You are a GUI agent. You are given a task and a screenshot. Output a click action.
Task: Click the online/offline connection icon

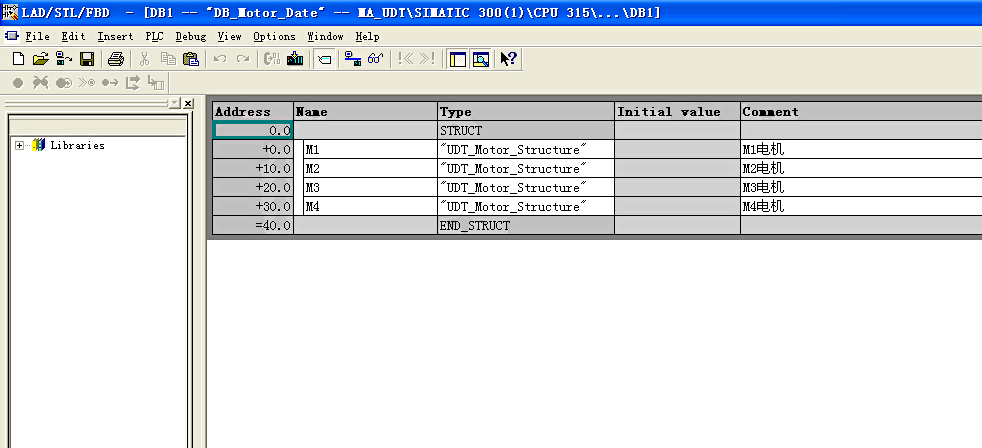353,60
